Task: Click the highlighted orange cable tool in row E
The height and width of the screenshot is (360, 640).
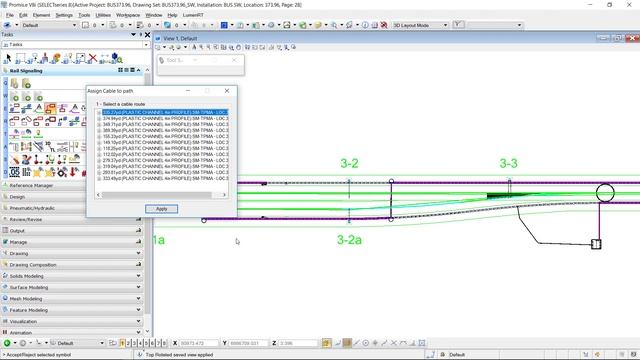Action: pyautogui.click(x=51, y=109)
